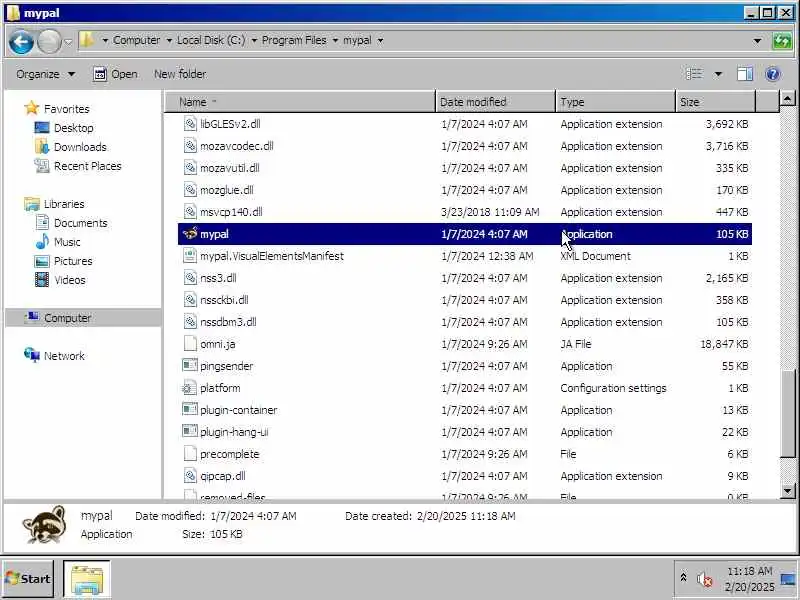Go back with the blue Back arrow

pyautogui.click(x=21, y=41)
